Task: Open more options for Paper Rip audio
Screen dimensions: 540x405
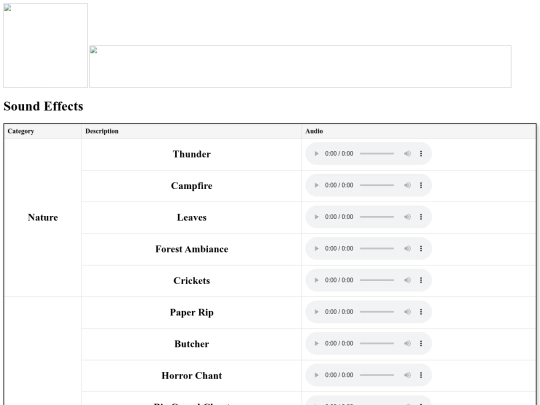Action: coord(421,312)
